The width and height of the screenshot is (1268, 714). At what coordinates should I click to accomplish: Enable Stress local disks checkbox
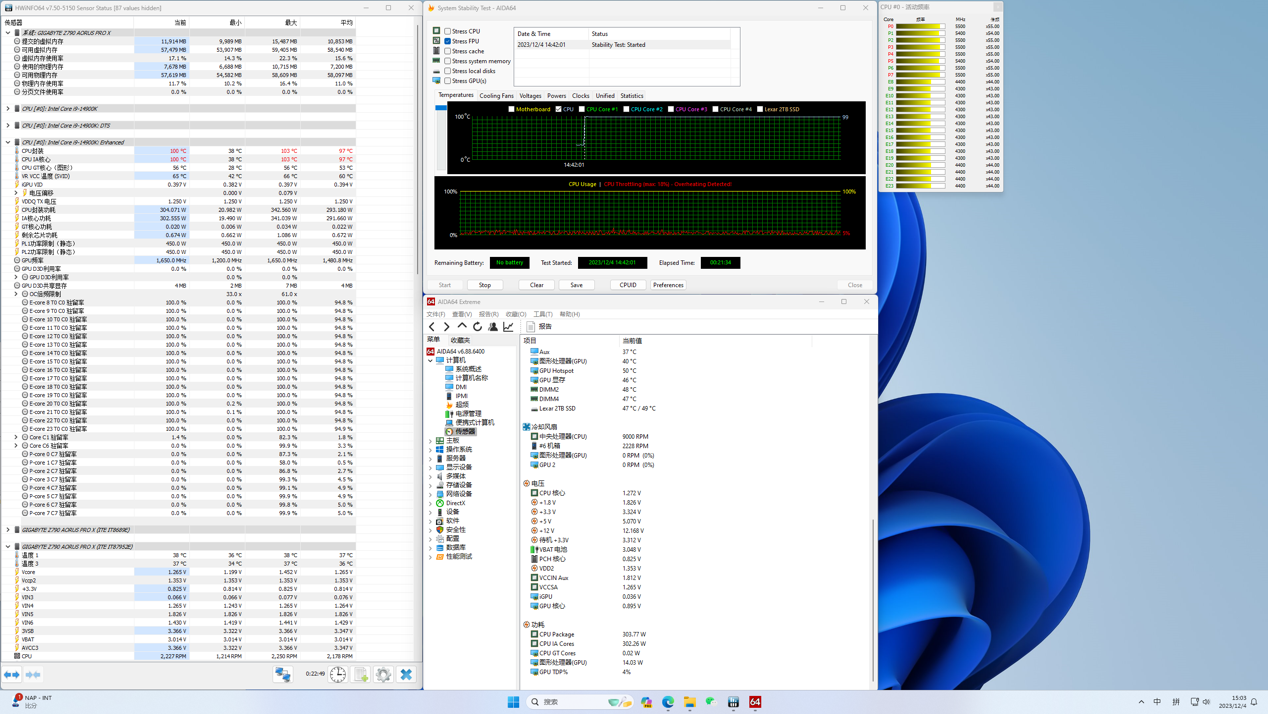point(447,71)
